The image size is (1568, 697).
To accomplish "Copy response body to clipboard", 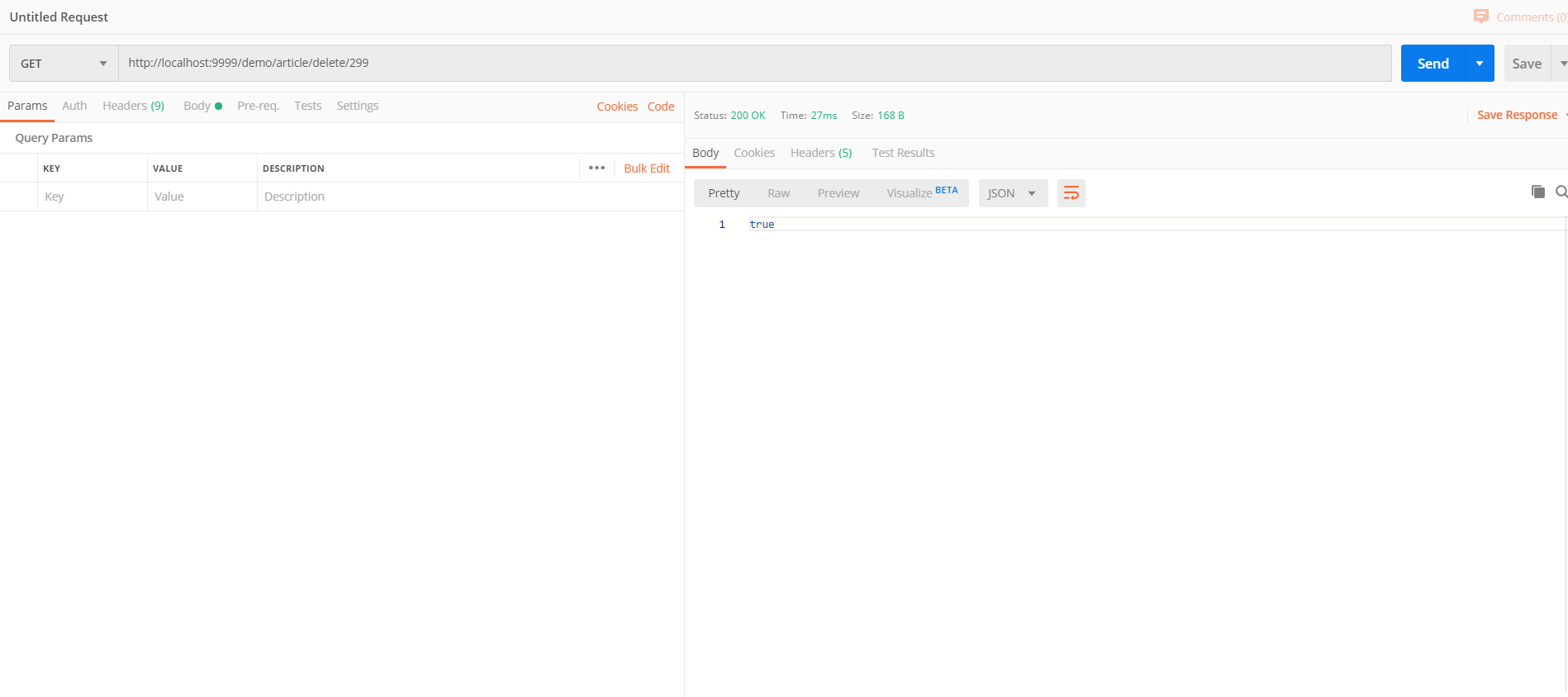I will pos(1537,192).
